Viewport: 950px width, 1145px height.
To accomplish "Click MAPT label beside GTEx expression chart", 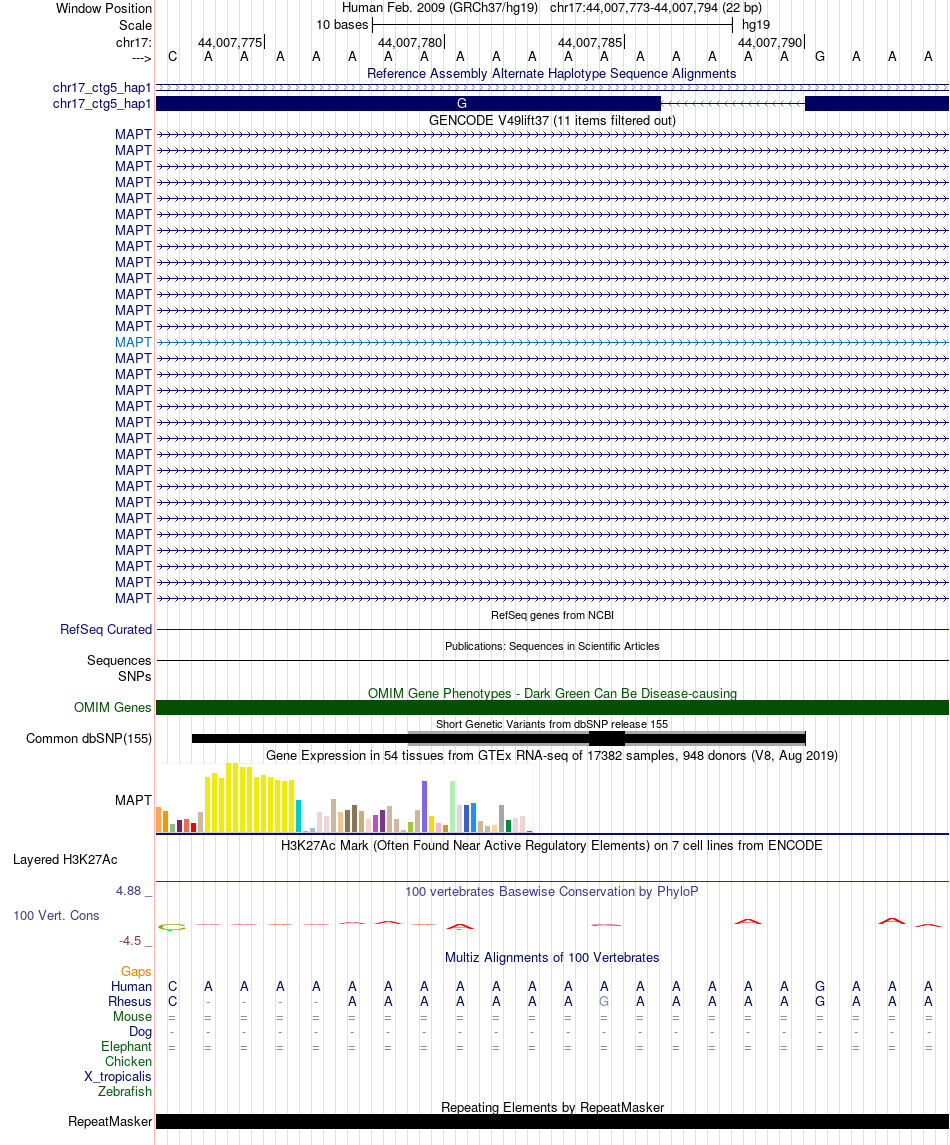I will tap(133, 800).
